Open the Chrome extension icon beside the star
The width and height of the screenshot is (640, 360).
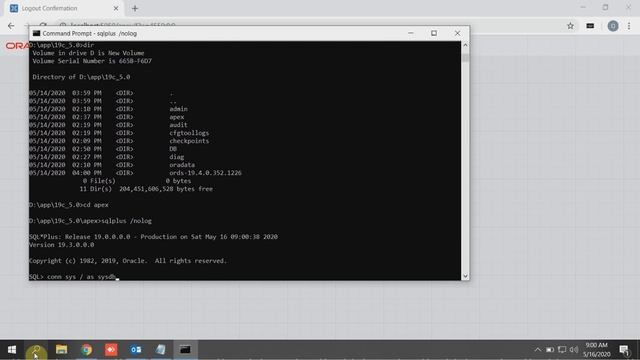pyautogui.click(x=590, y=26)
